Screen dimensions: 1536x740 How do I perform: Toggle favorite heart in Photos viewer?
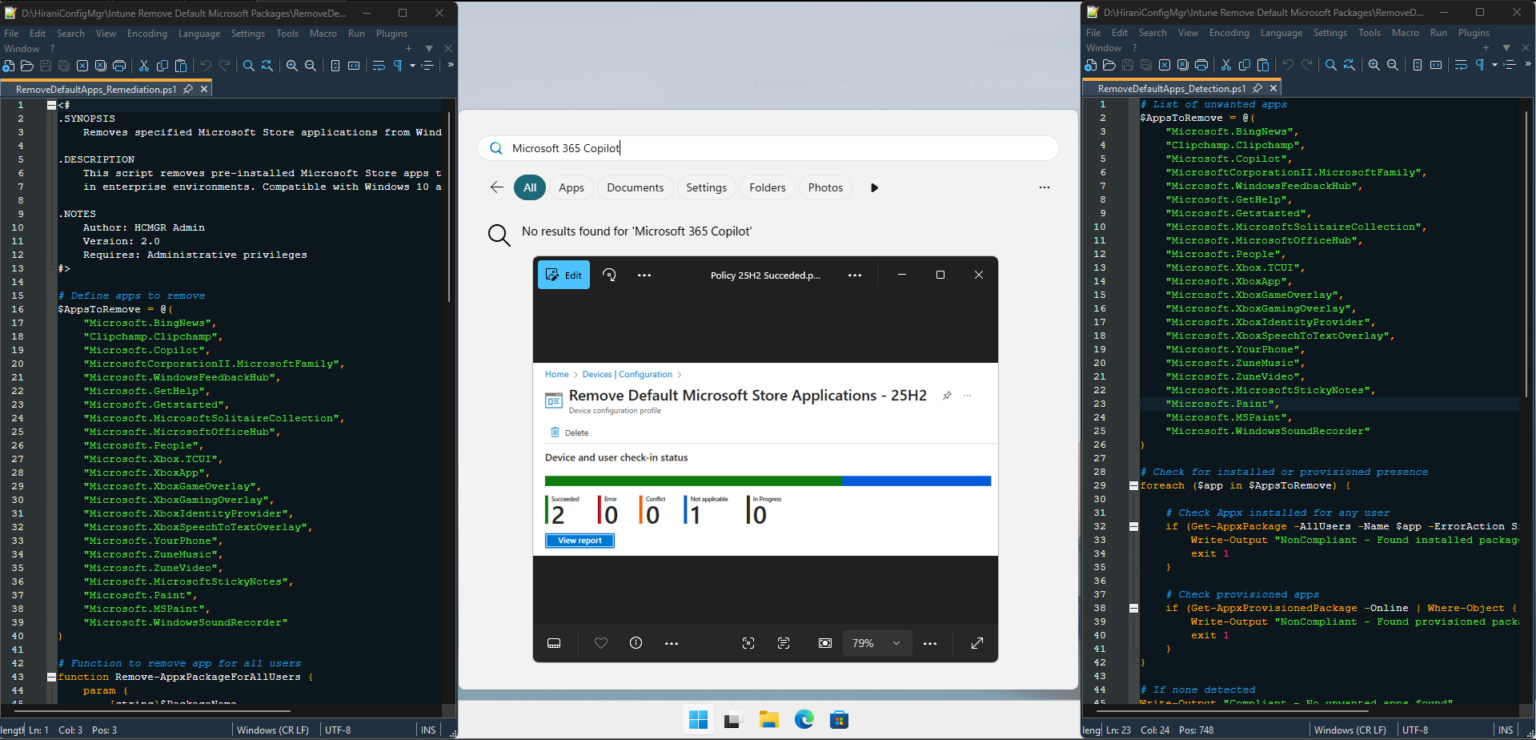(601, 643)
